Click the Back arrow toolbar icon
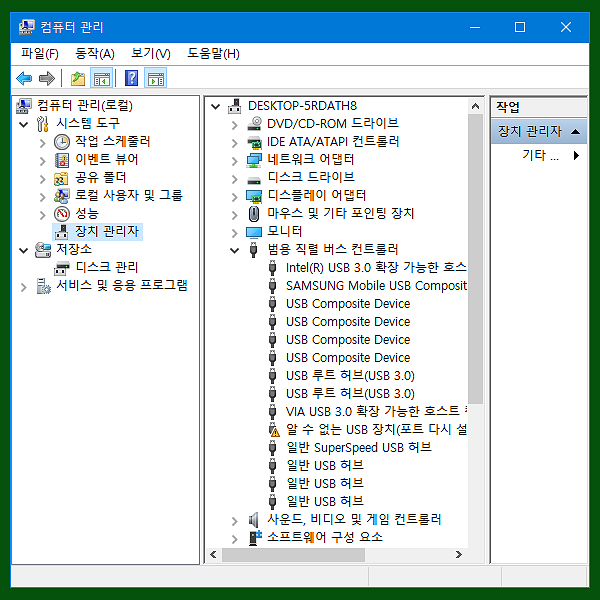600x600 pixels. (x=24, y=78)
